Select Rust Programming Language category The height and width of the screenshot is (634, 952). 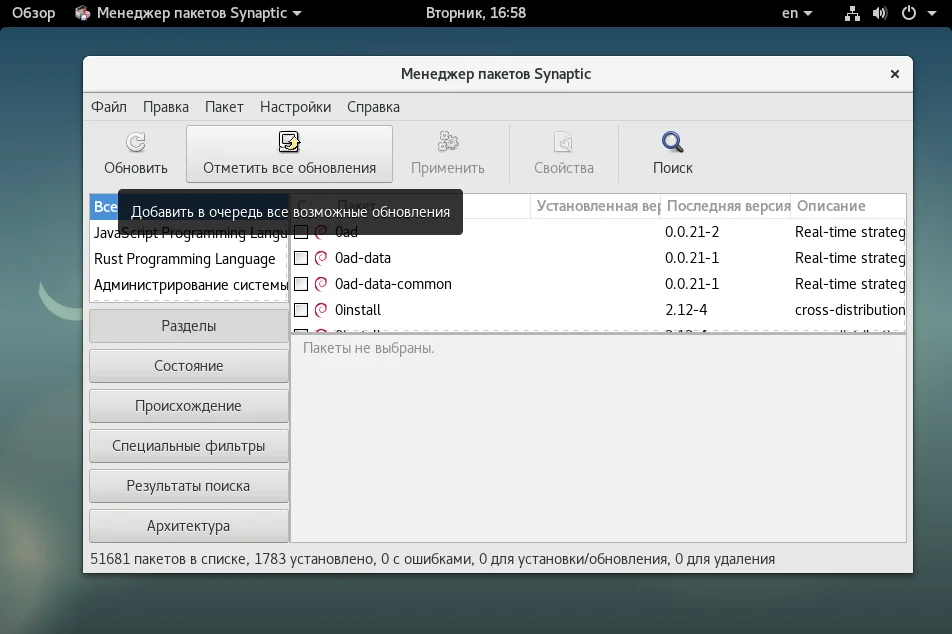click(189, 259)
